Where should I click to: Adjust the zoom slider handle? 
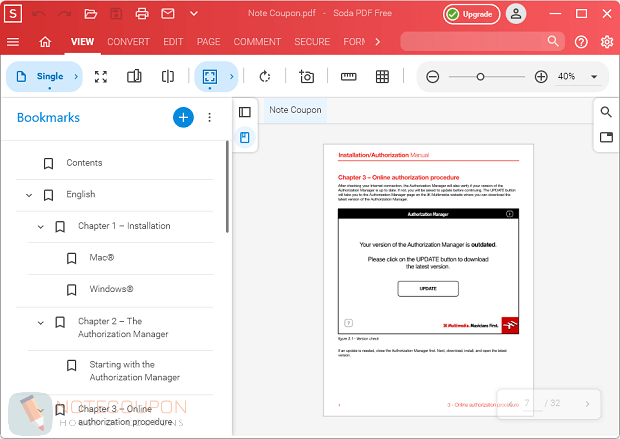coord(480,76)
